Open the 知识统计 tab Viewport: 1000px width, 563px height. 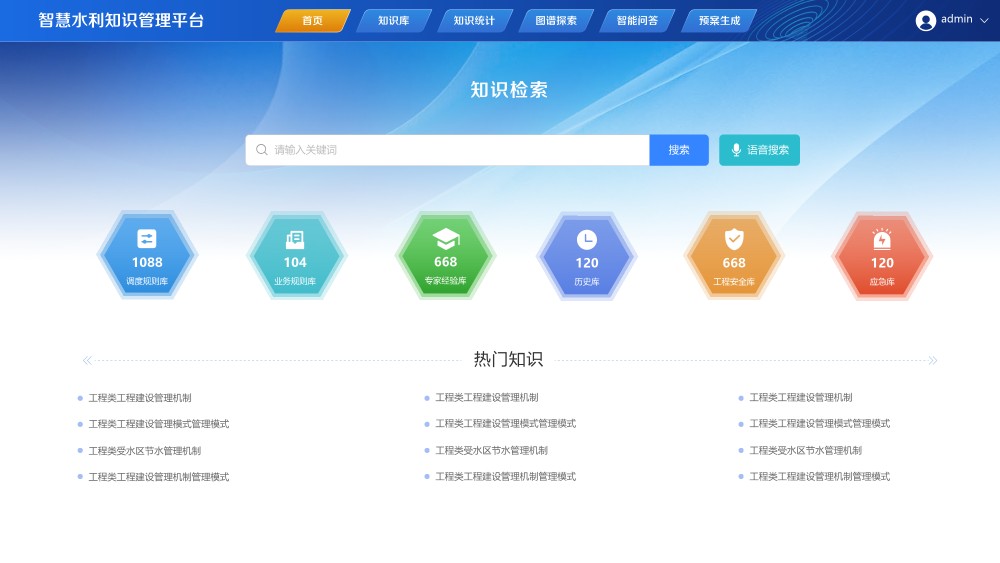click(474, 20)
